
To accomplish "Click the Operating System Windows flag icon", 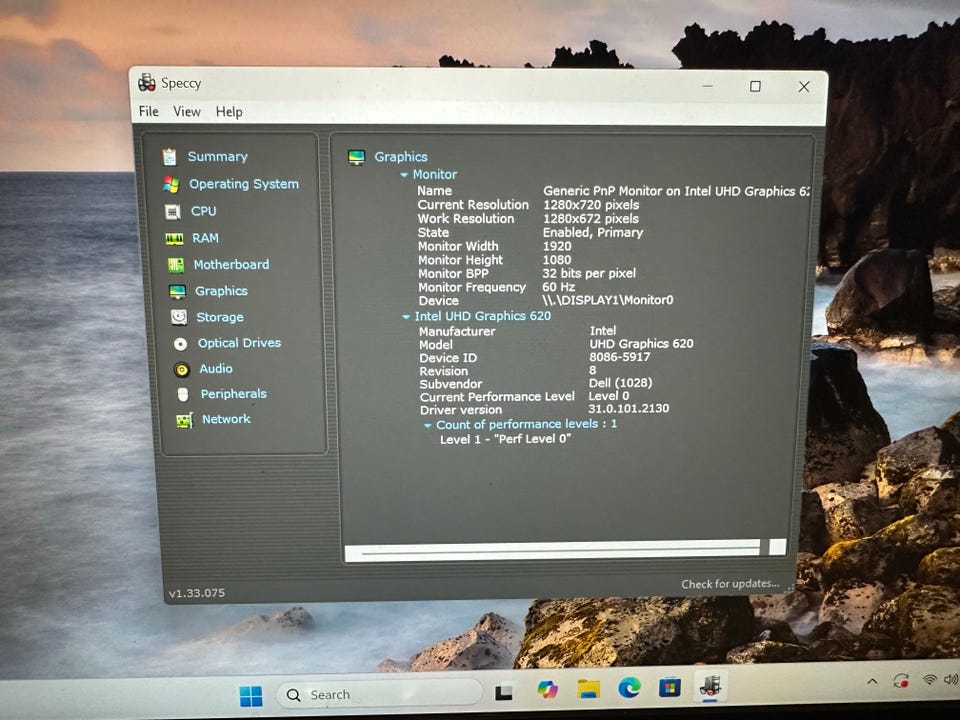I will point(171,184).
